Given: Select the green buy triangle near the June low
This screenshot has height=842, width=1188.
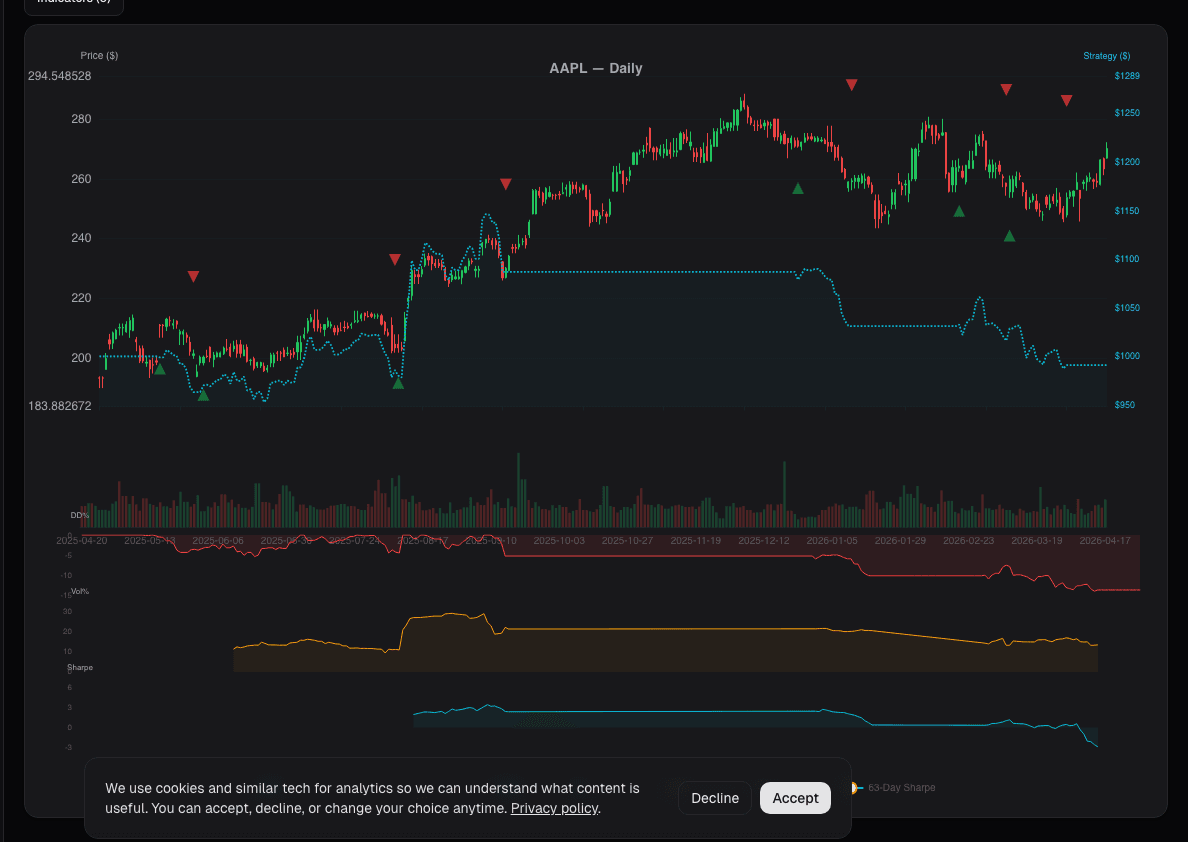Looking at the screenshot, I should coord(202,394).
